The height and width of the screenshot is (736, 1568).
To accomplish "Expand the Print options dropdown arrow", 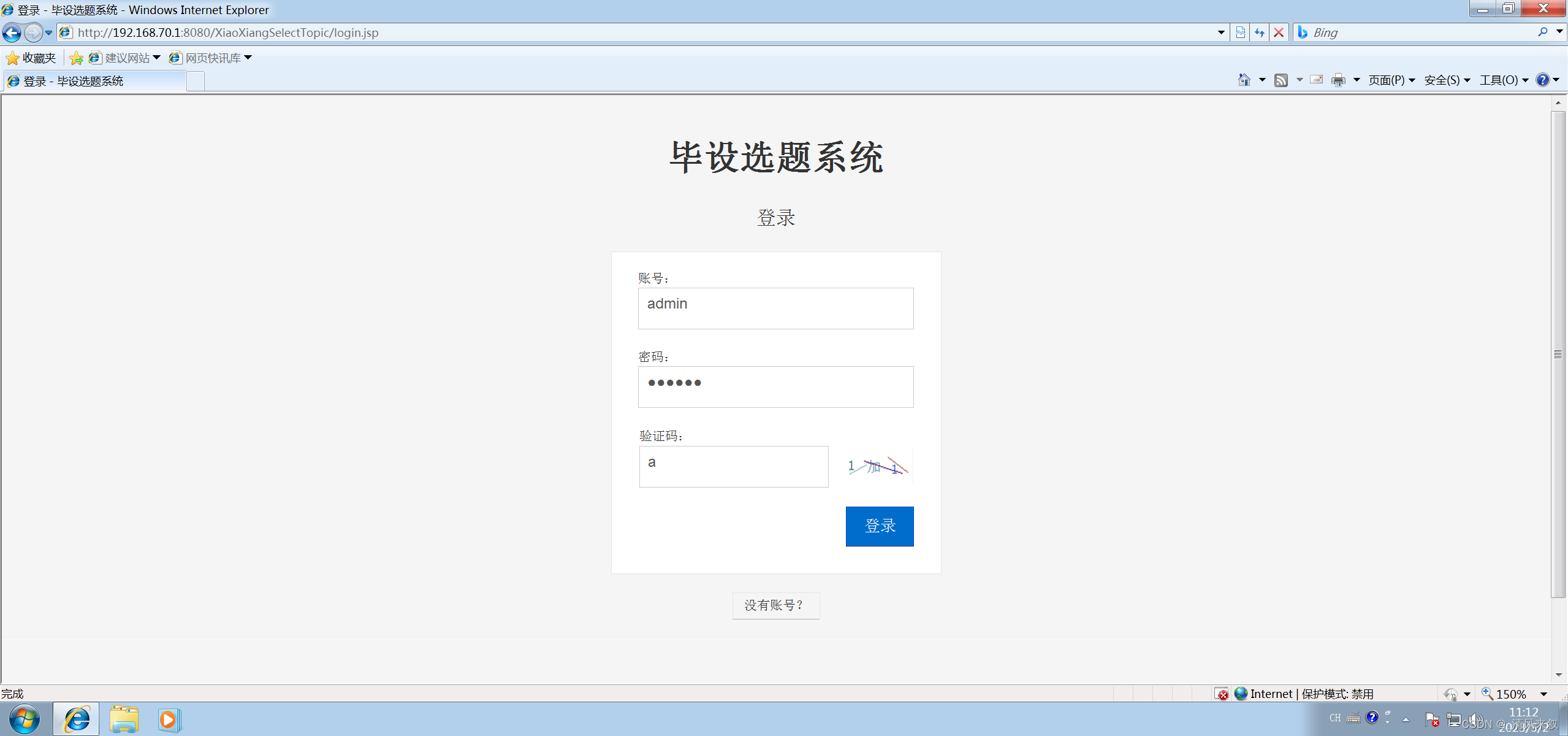I will click(1357, 80).
